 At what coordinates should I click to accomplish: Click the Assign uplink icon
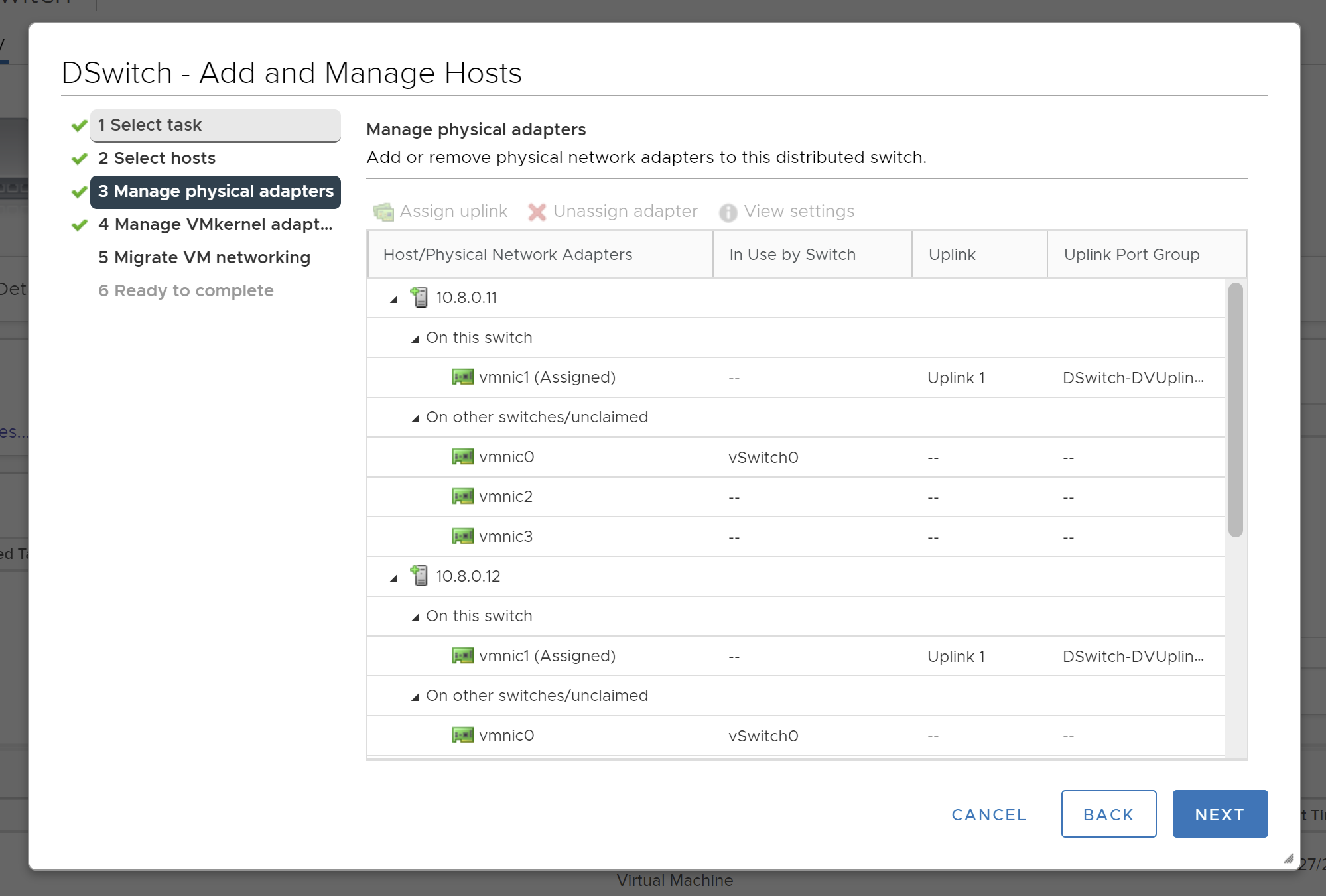pos(383,212)
